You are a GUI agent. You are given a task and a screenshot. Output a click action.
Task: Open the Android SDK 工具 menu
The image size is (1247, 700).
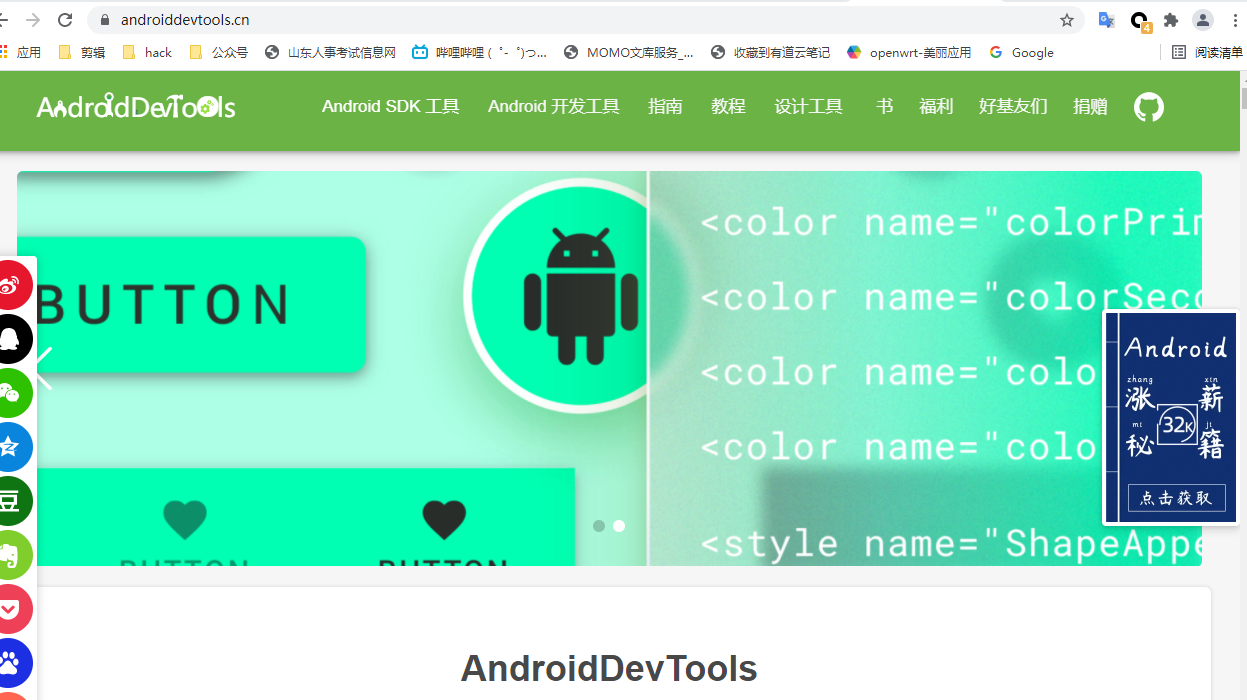[x=391, y=107]
